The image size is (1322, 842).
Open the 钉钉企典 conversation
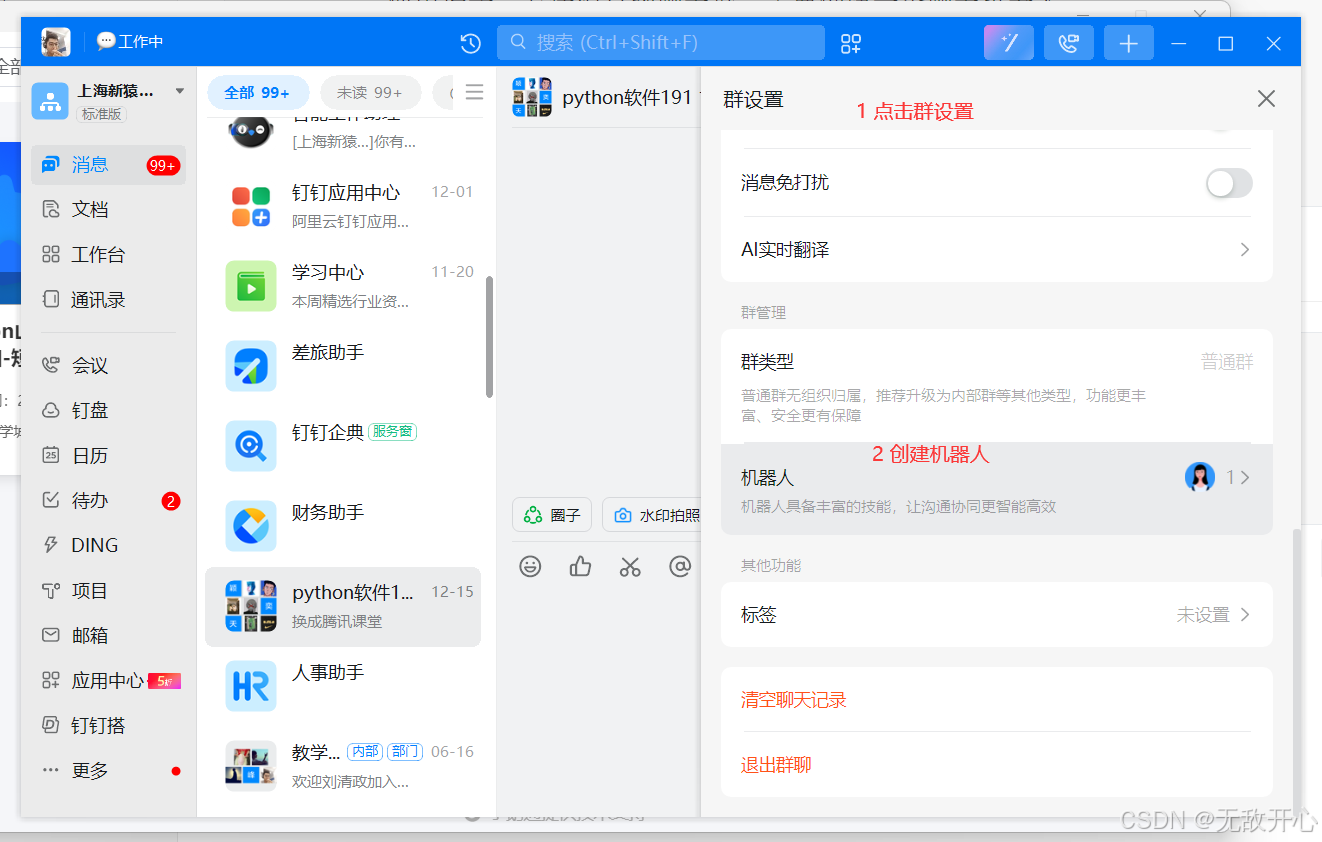click(x=343, y=446)
